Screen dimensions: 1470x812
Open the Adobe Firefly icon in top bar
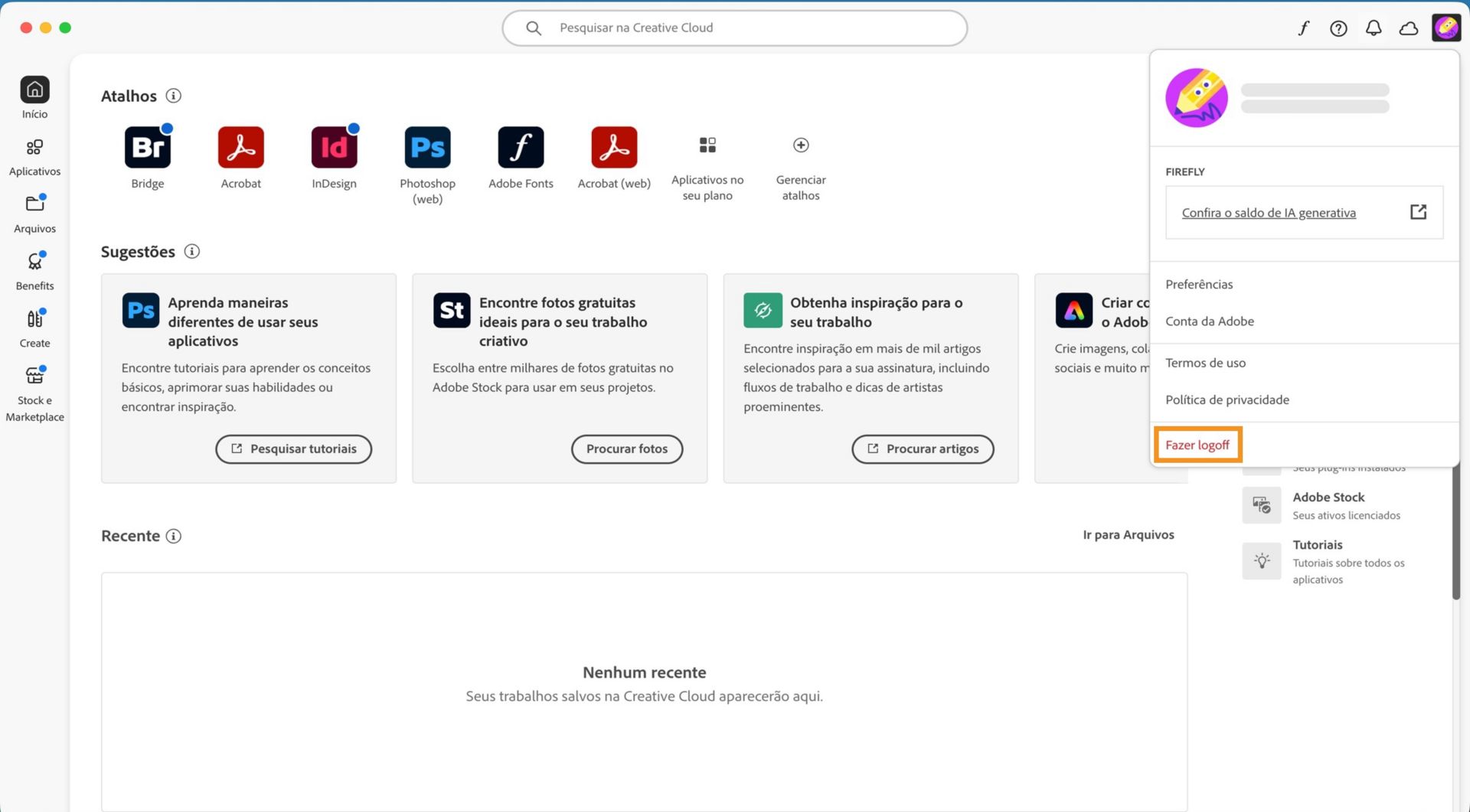1304,28
